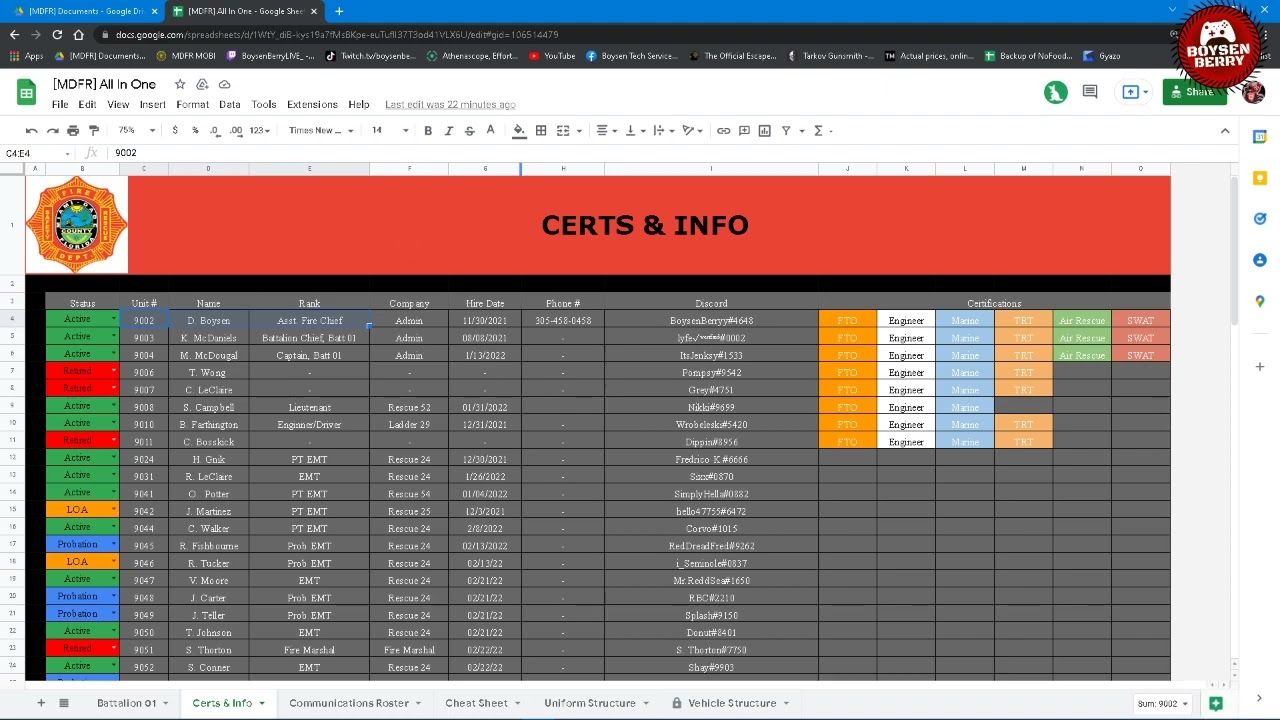Open the LOA status dropdown for J. Martinez
Image resolution: width=1280 pixels, height=720 pixels.
[114, 510]
